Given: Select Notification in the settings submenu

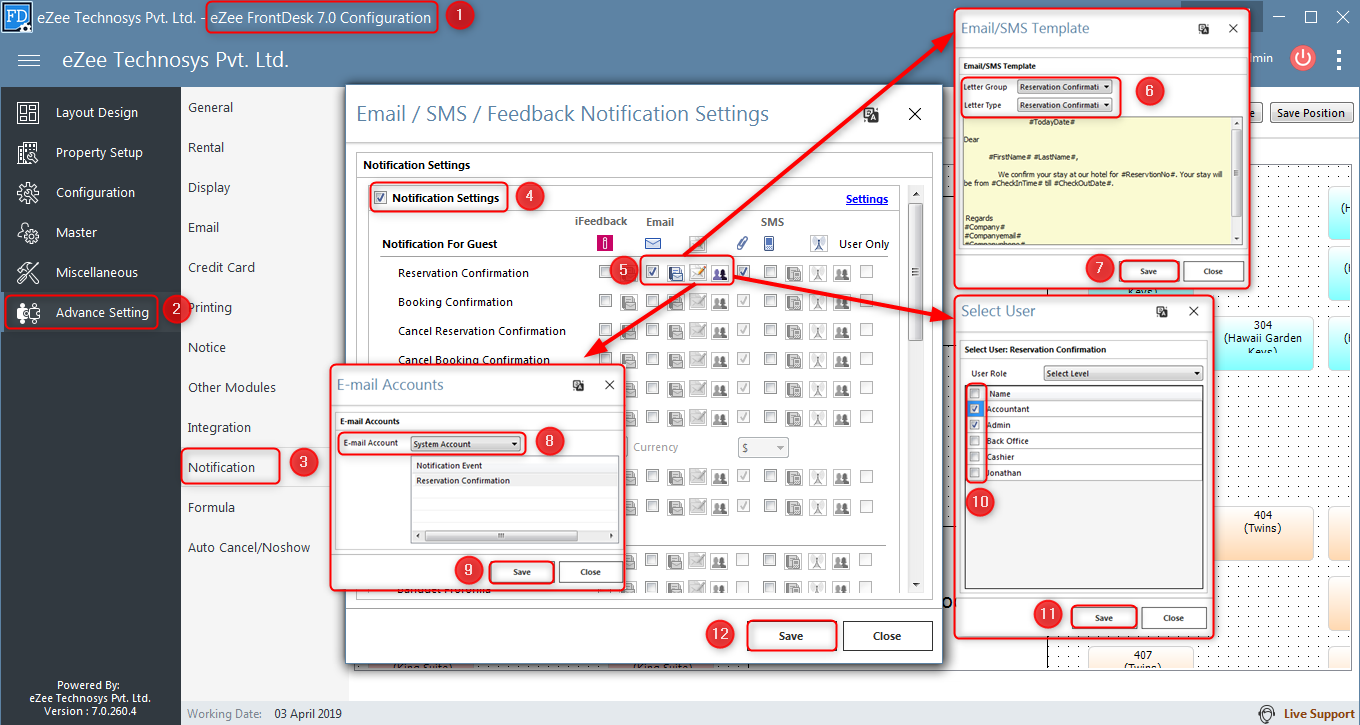Looking at the screenshot, I should (x=222, y=467).
